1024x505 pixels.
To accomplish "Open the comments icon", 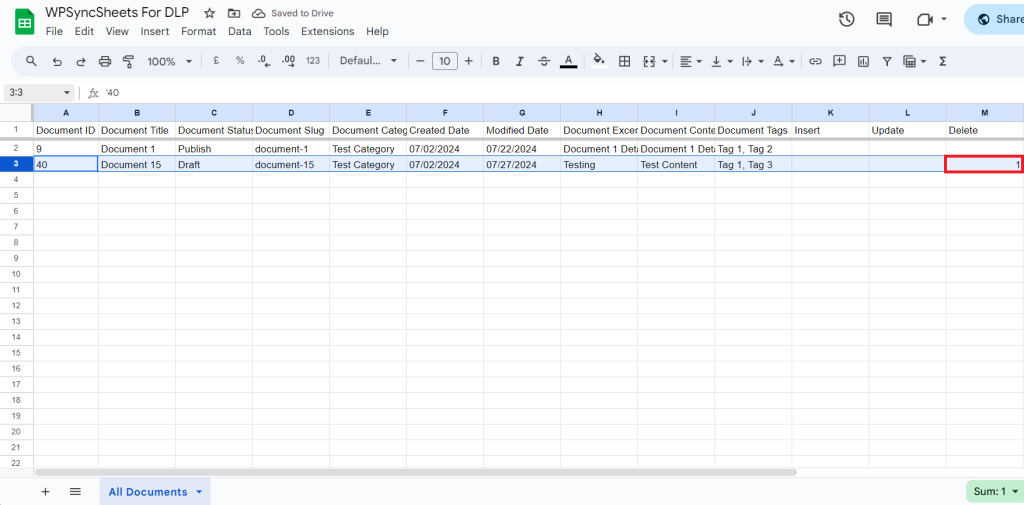I will 884,20.
